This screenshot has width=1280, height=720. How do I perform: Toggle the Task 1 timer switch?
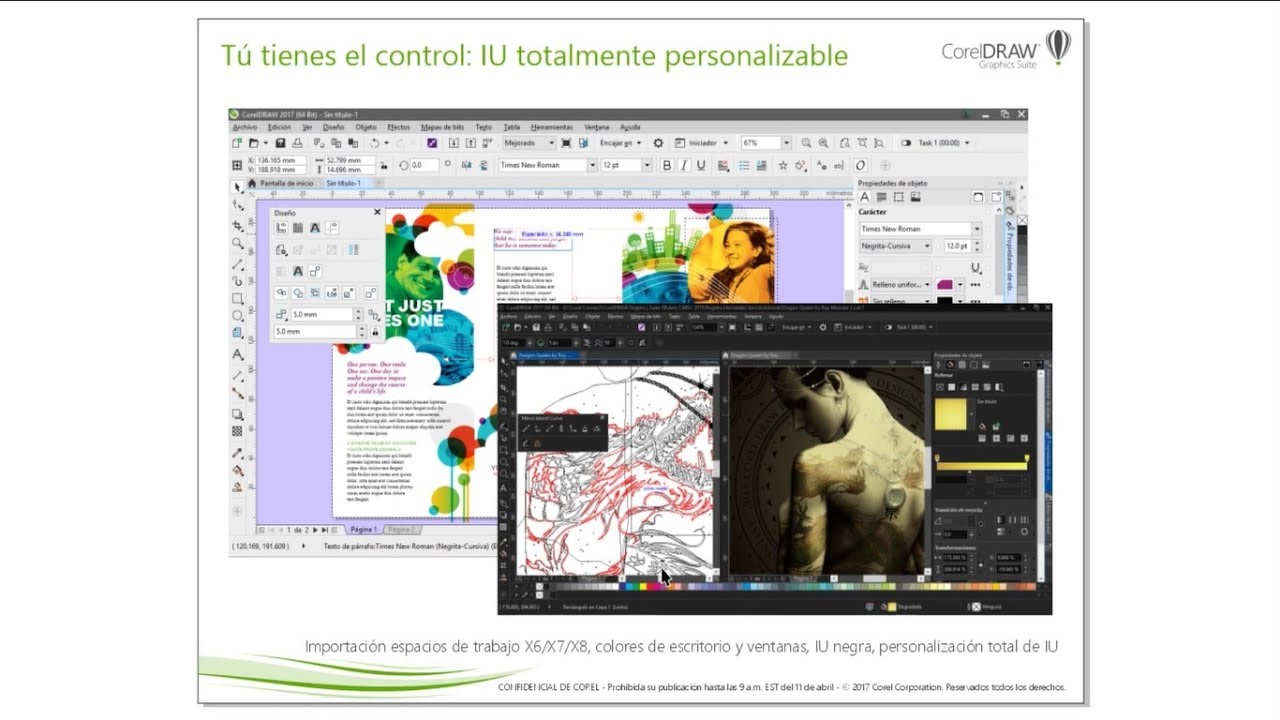(906, 143)
